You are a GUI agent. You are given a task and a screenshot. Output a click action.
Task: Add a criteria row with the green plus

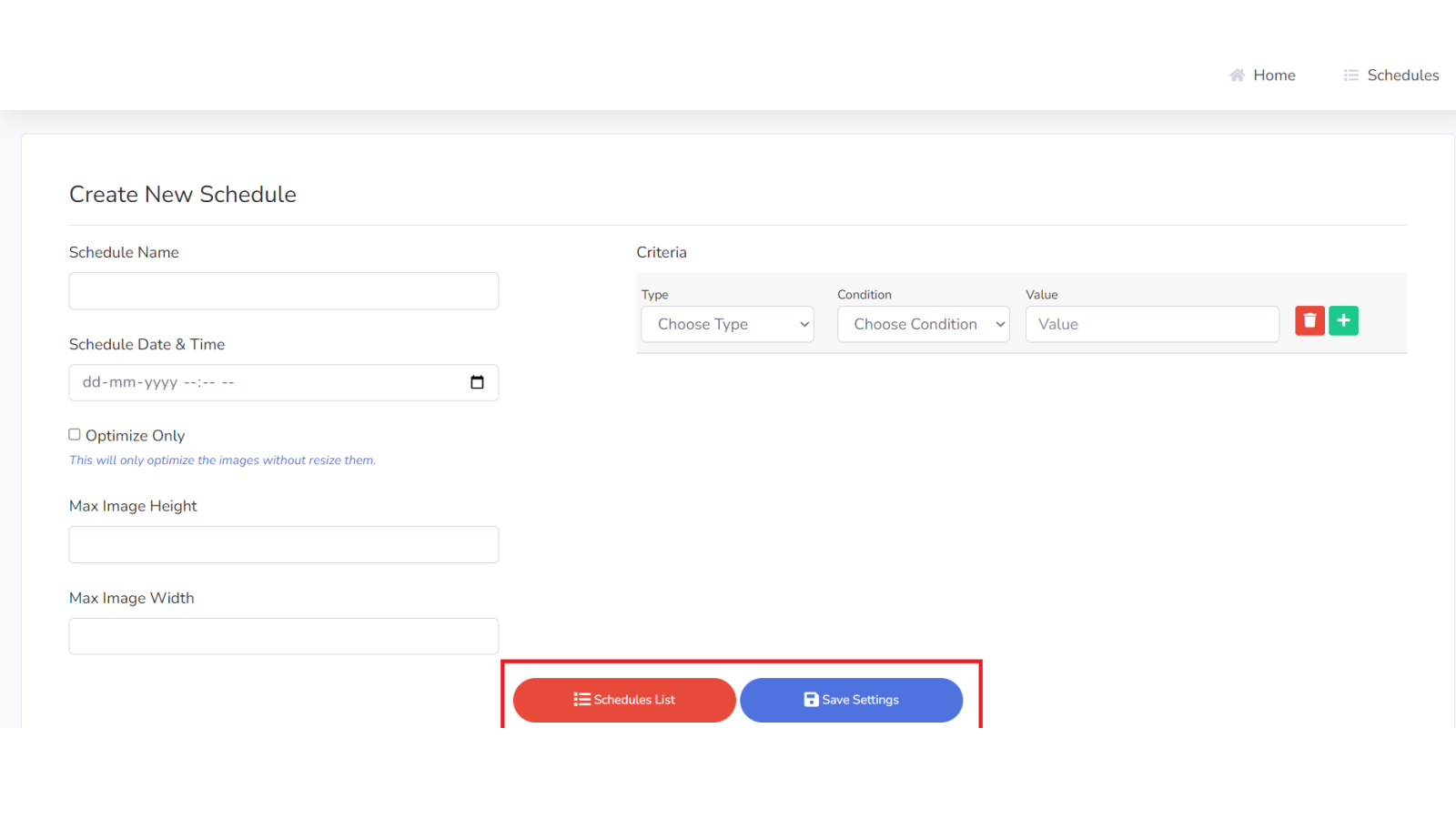click(1343, 320)
